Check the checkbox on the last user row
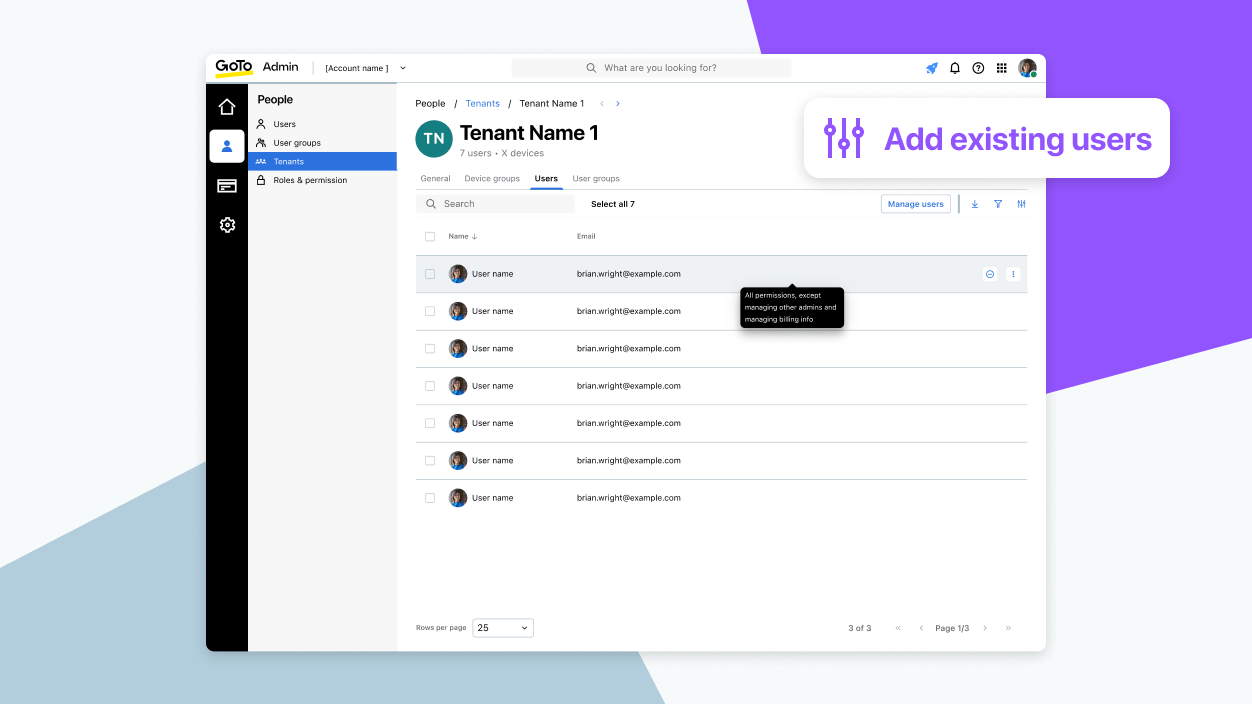 click(430, 497)
